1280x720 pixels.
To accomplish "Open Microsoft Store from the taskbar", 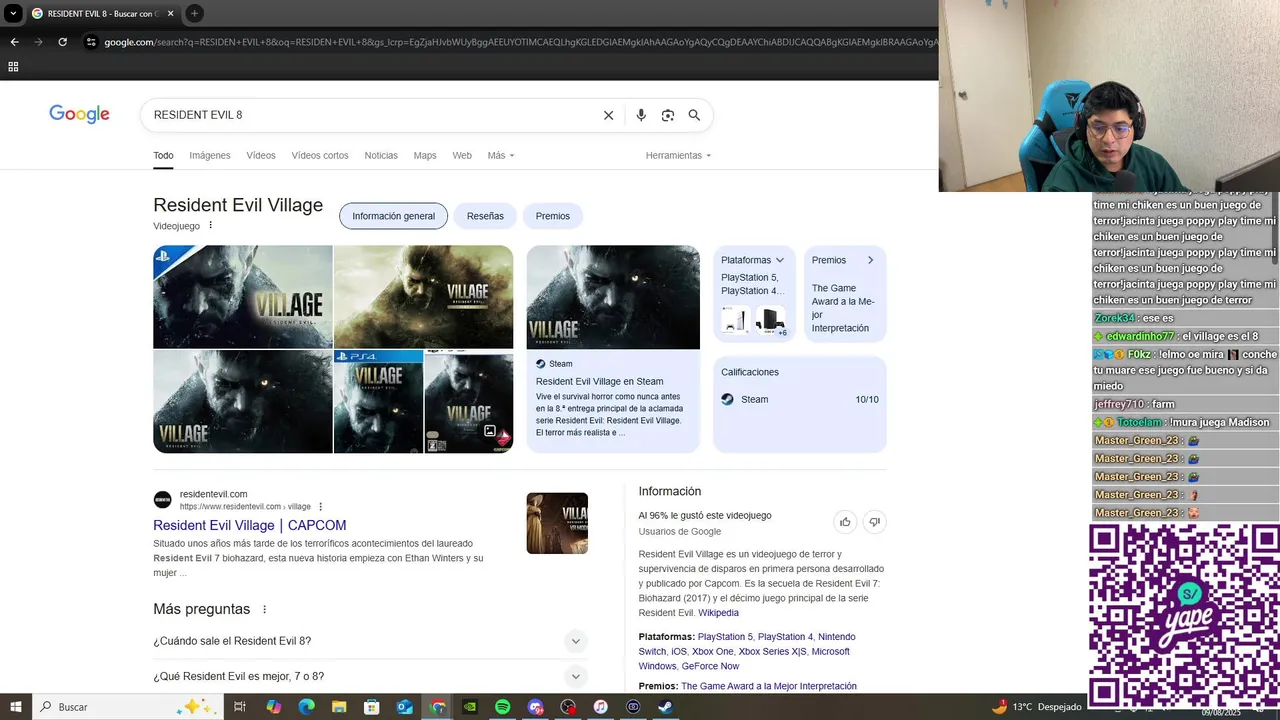I will coord(371,707).
